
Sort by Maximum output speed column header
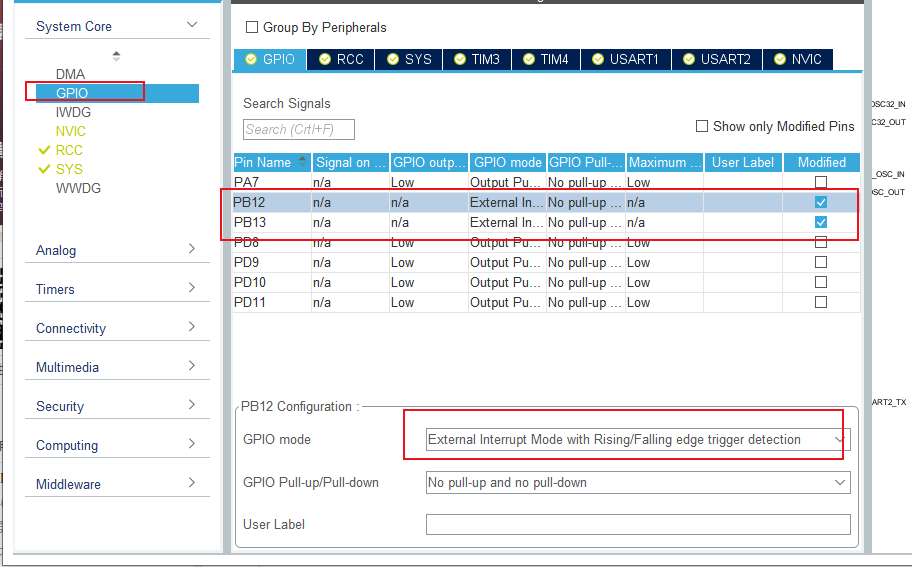[665, 163]
